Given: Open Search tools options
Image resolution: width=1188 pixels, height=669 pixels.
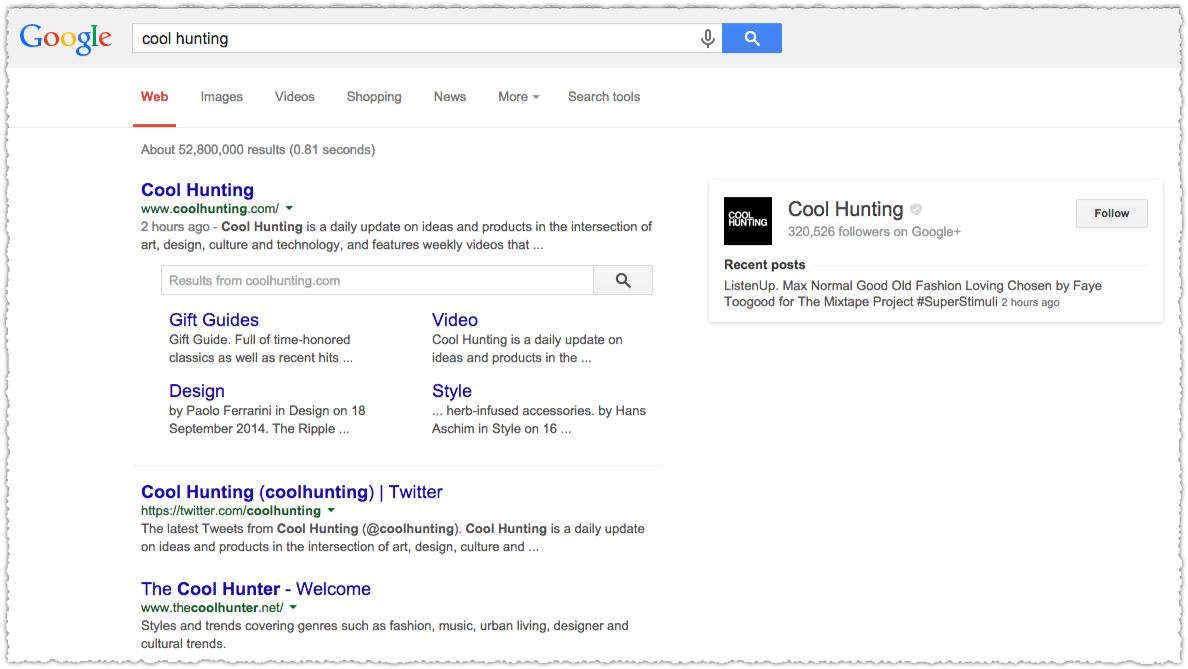Looking at the screenshot, I should tap(604, 97).
